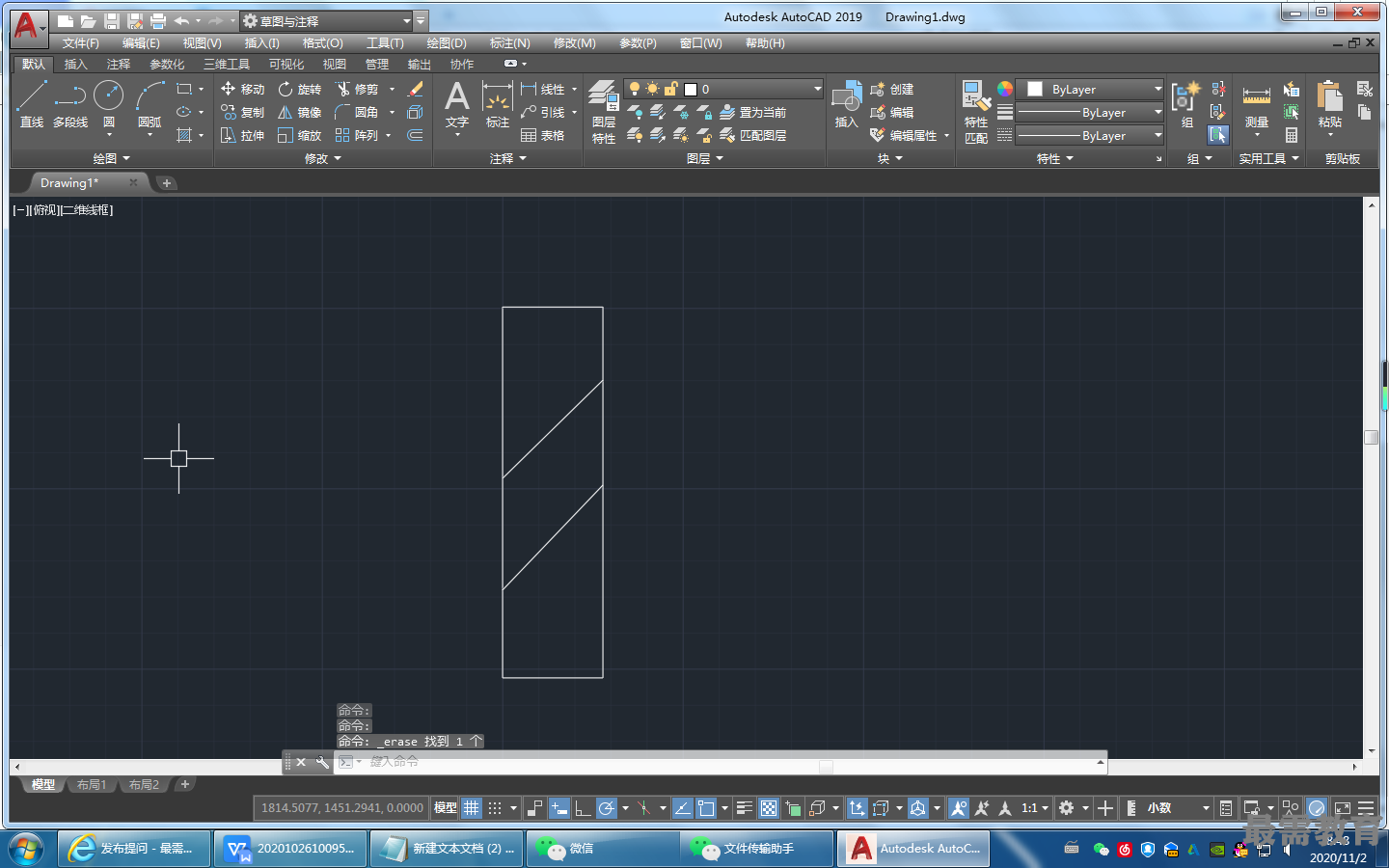Open the 文字 text tool
This screenshot has height=868, width=1389.
[456, 104]
